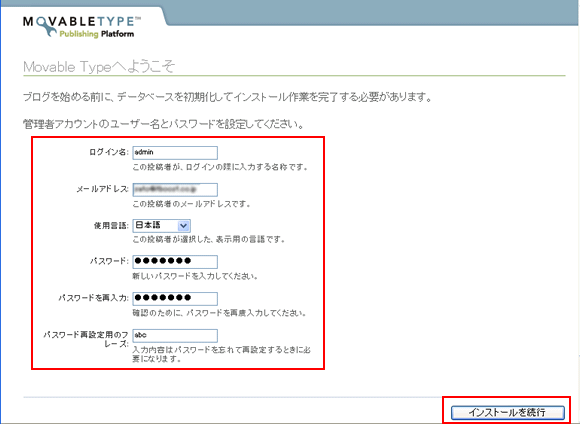Click the Publishing Platform tagline text
Viewport: 580px width, 424px height.
(97, 34)
